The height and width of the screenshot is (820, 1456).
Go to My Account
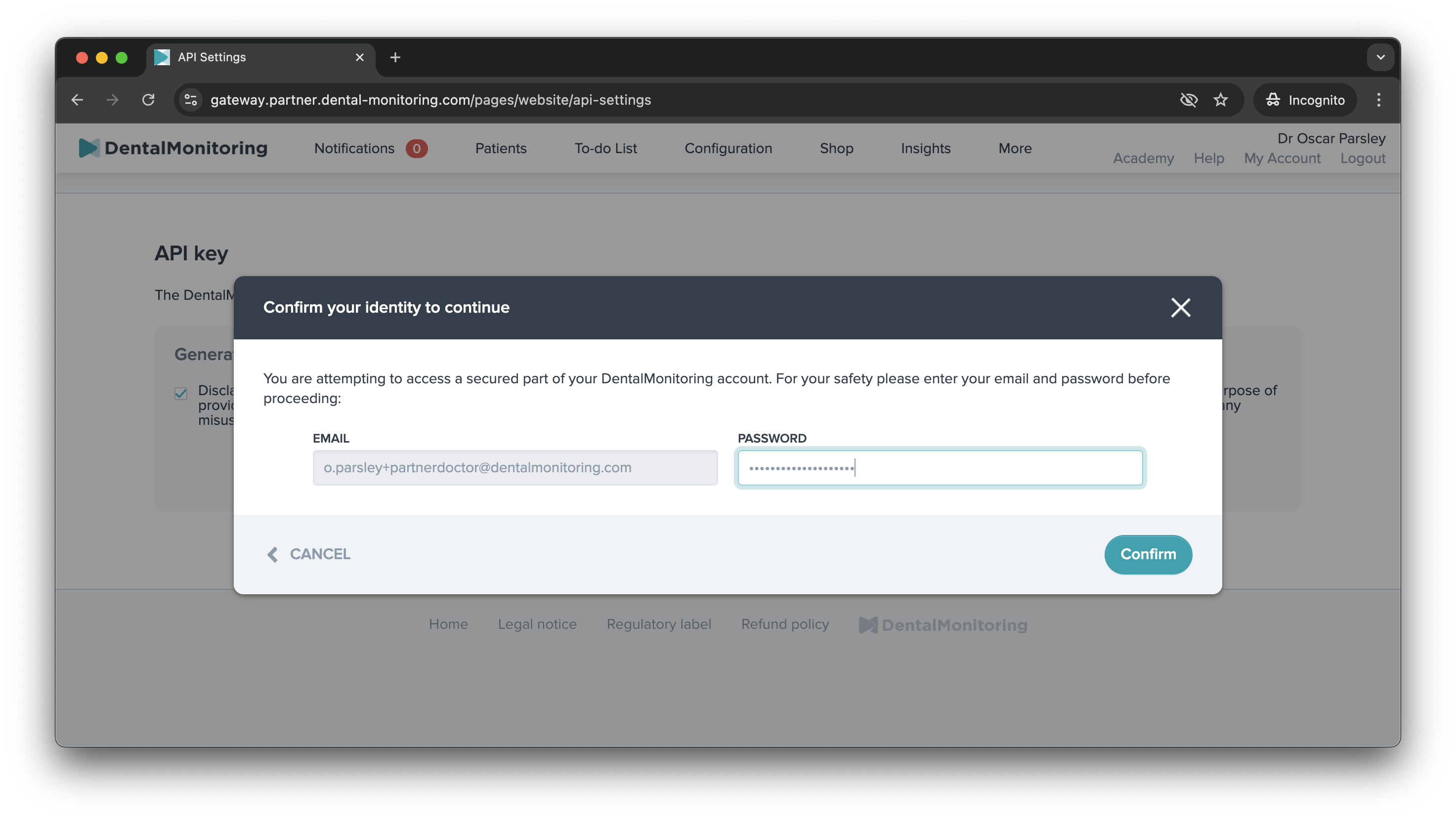coord(1282,159)
